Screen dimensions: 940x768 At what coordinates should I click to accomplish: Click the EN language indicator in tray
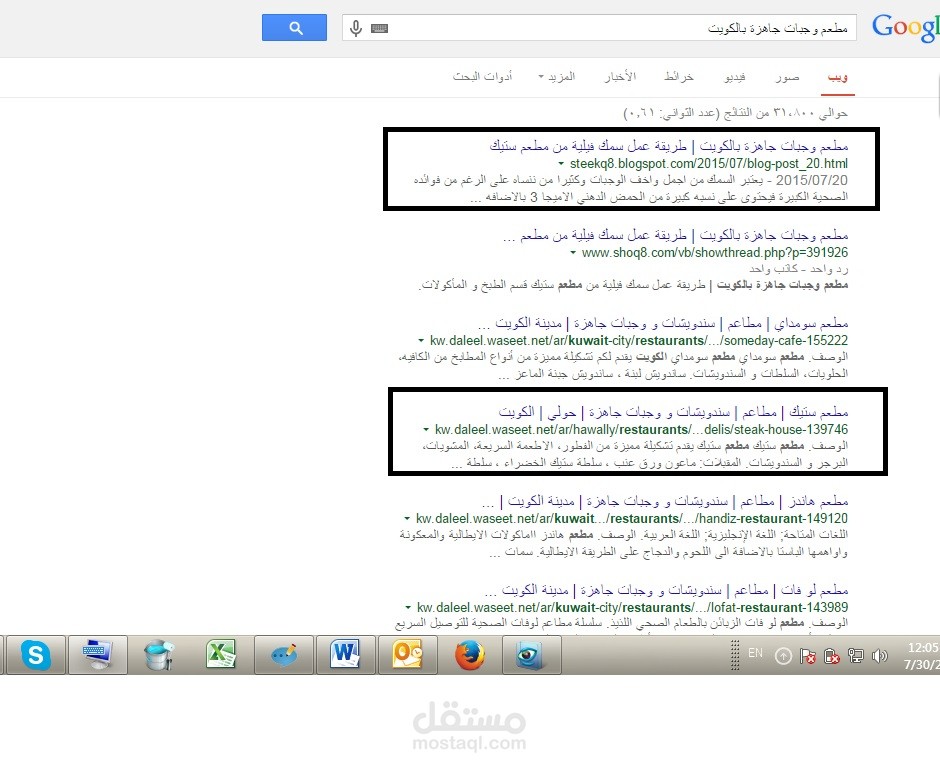(x=755, y=653)
